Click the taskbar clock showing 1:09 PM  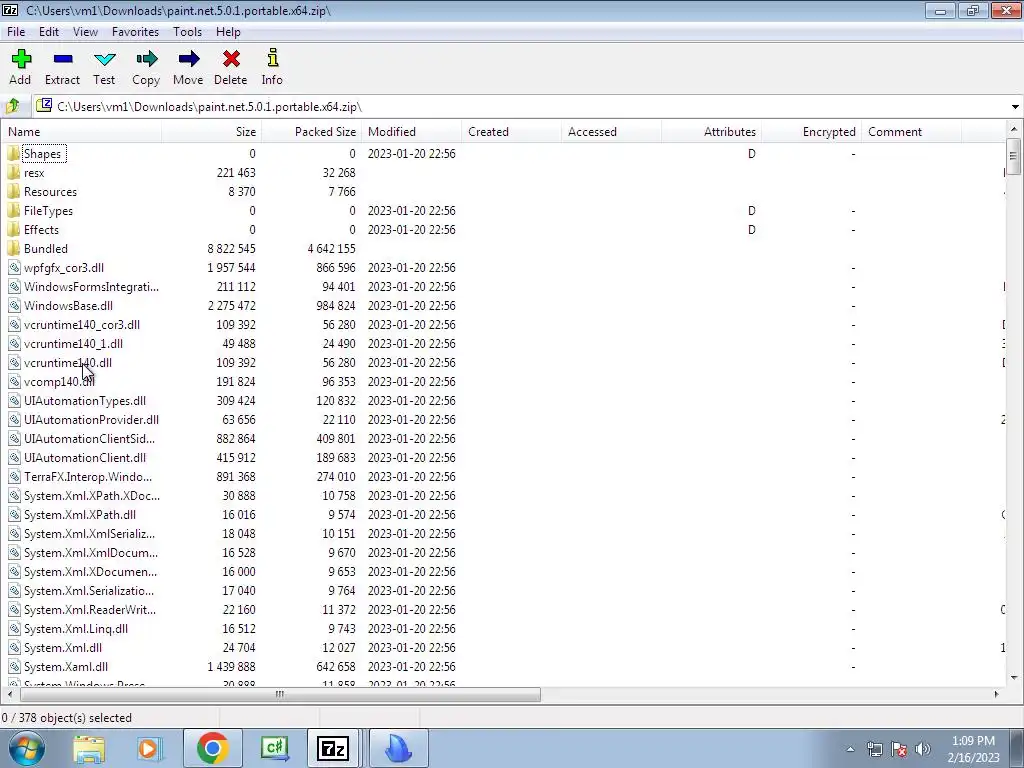point(973,749)
